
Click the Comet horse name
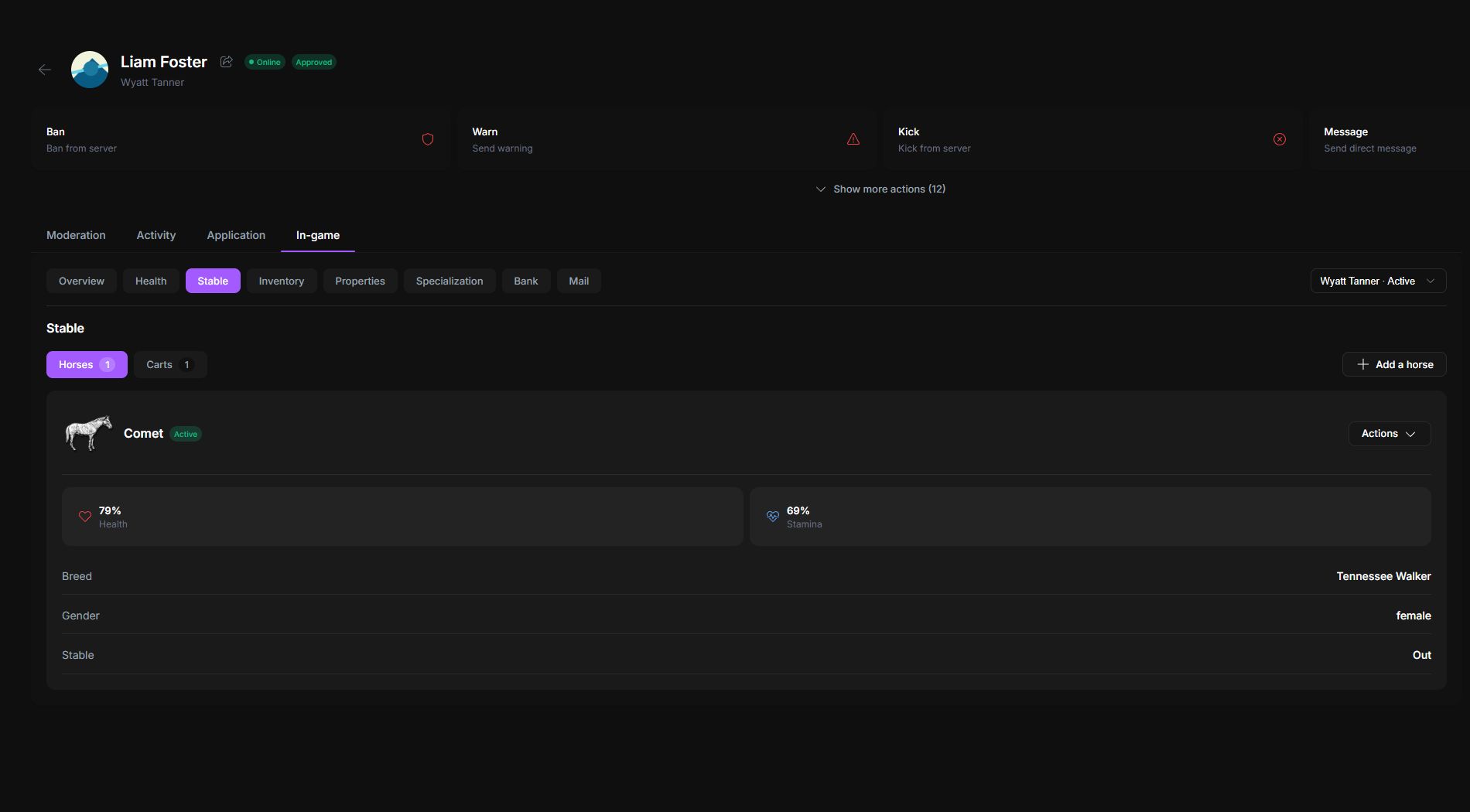tap(143, 433)
